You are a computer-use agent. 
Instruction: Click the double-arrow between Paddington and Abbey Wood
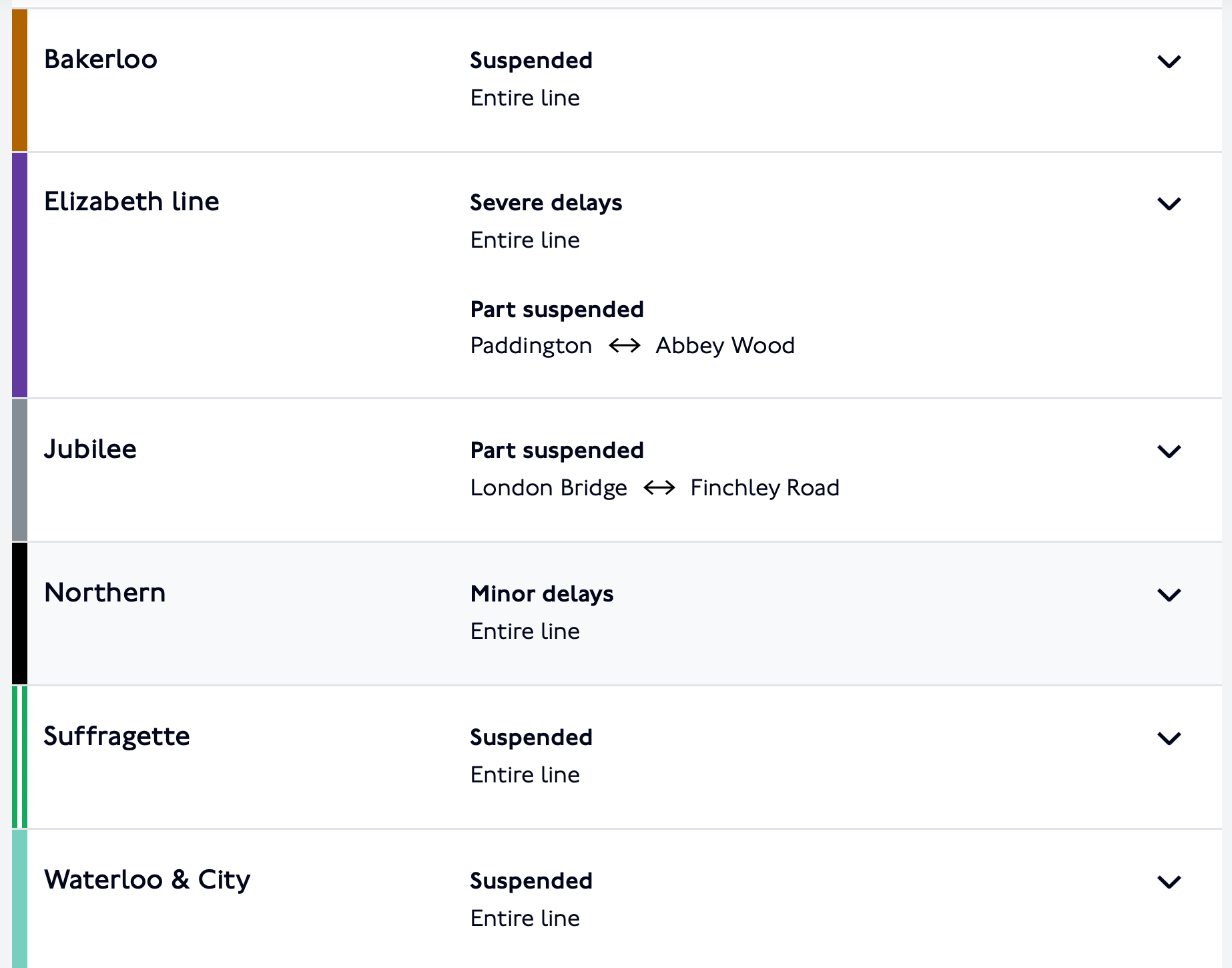(625, 346)
